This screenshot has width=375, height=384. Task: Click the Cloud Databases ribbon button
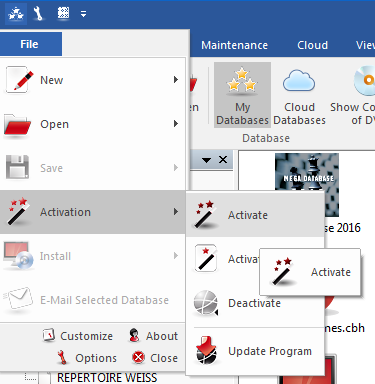click(x=299, y=96)
